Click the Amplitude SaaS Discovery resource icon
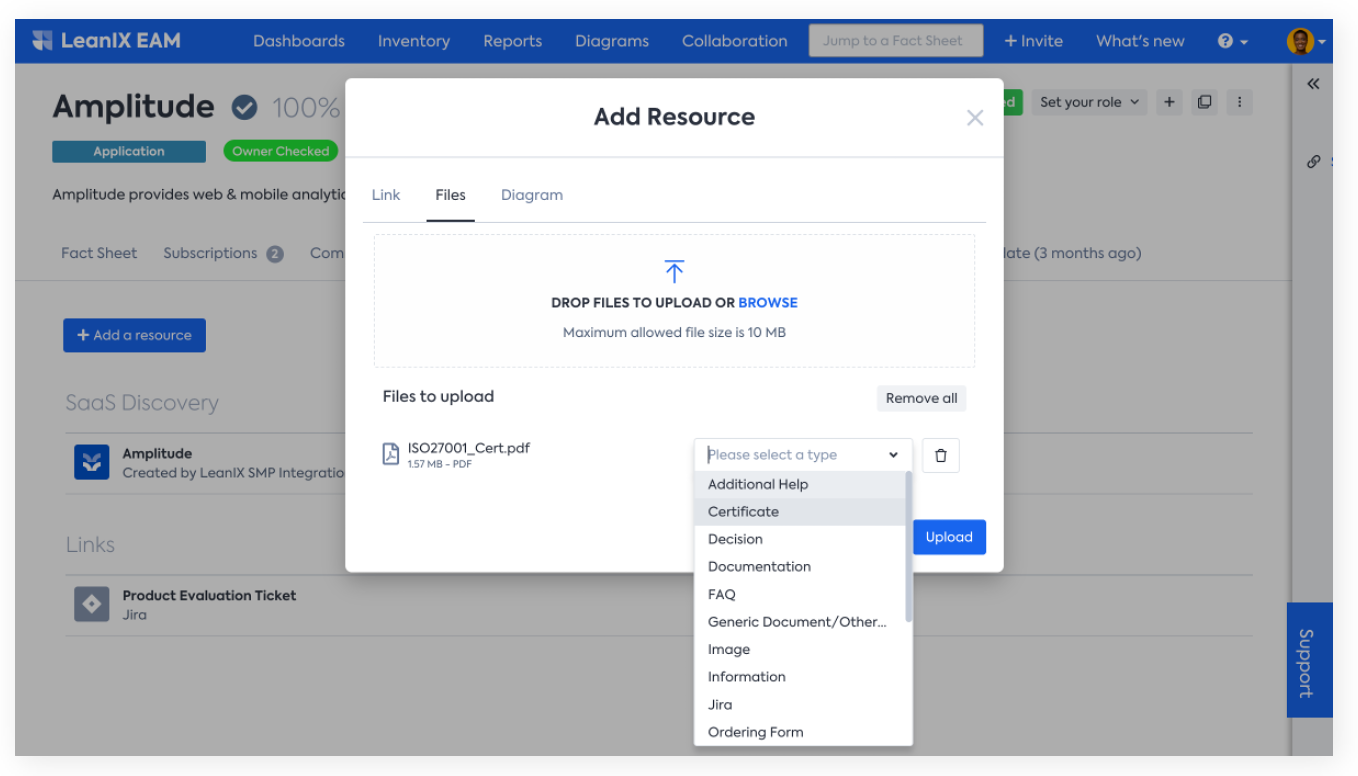Image resolution: width=1358 pixels, height=776 pixels. click(92, 462)
